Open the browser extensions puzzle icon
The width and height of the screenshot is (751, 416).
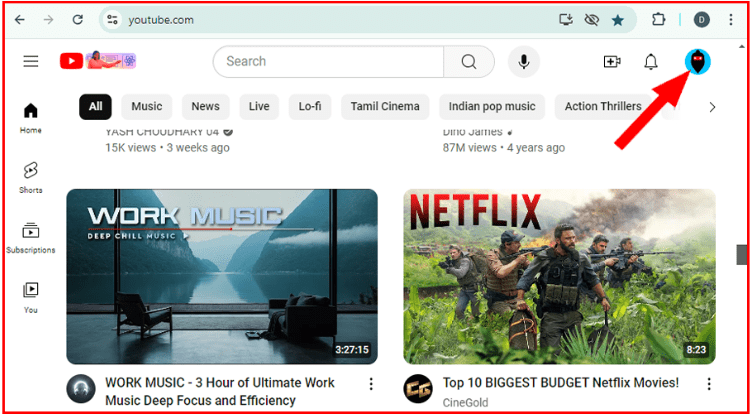[659, 20]
